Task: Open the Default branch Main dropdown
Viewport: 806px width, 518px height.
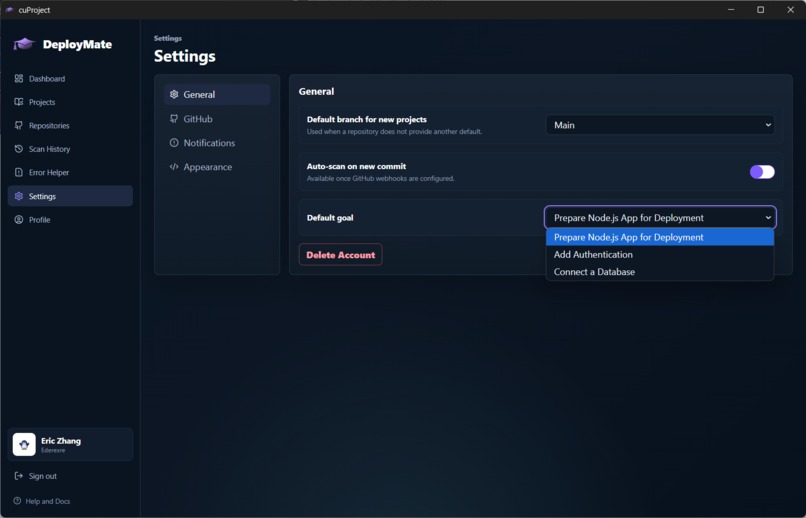Action: (x=660, y=125)
